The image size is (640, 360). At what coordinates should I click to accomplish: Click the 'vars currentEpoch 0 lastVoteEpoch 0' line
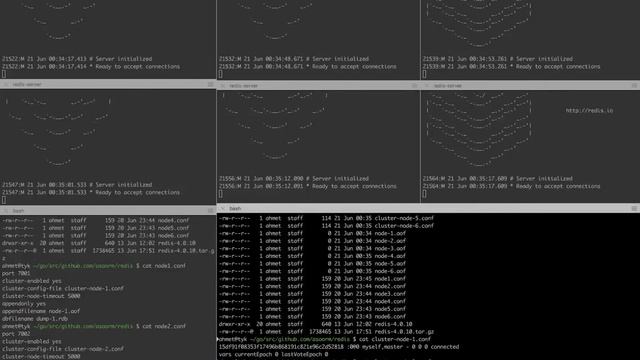click(x=273, y=354)
